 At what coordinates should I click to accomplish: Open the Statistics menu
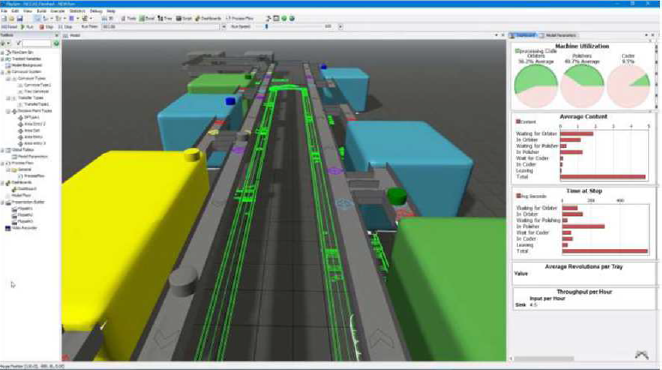point(77,11)
